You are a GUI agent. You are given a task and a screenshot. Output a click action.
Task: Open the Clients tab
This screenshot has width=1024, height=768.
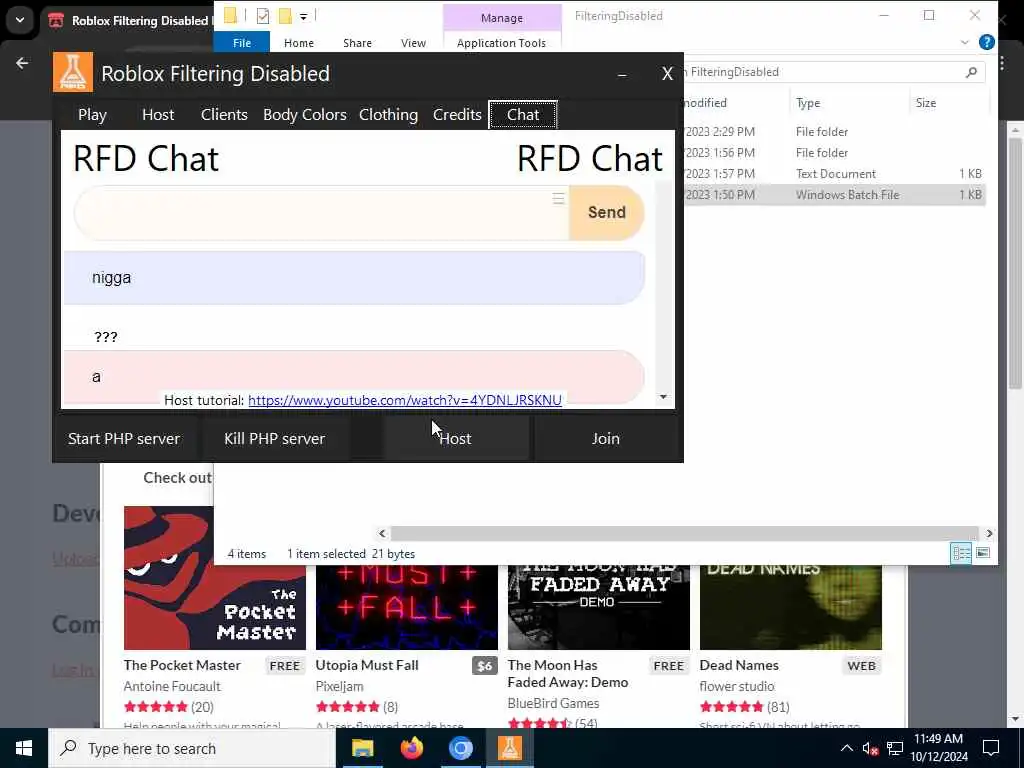pos(224,115)
